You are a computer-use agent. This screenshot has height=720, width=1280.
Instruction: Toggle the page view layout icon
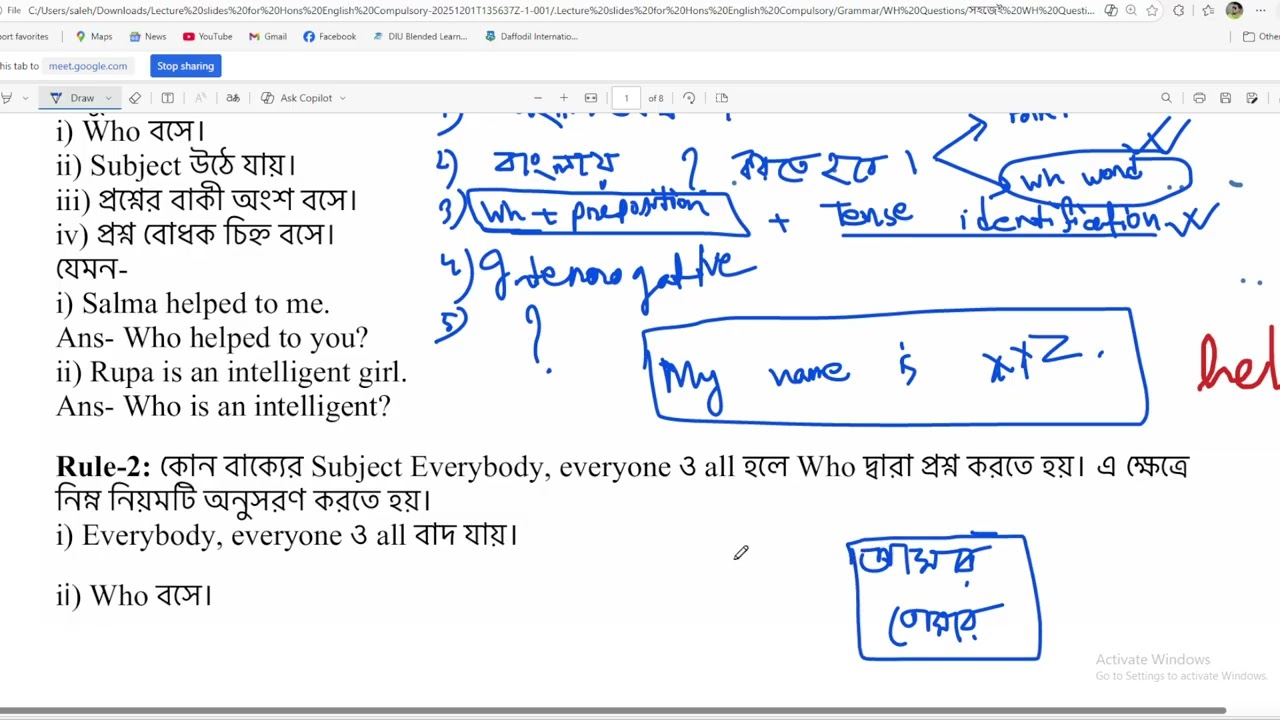pyautogui.click(x=722, y=98)
